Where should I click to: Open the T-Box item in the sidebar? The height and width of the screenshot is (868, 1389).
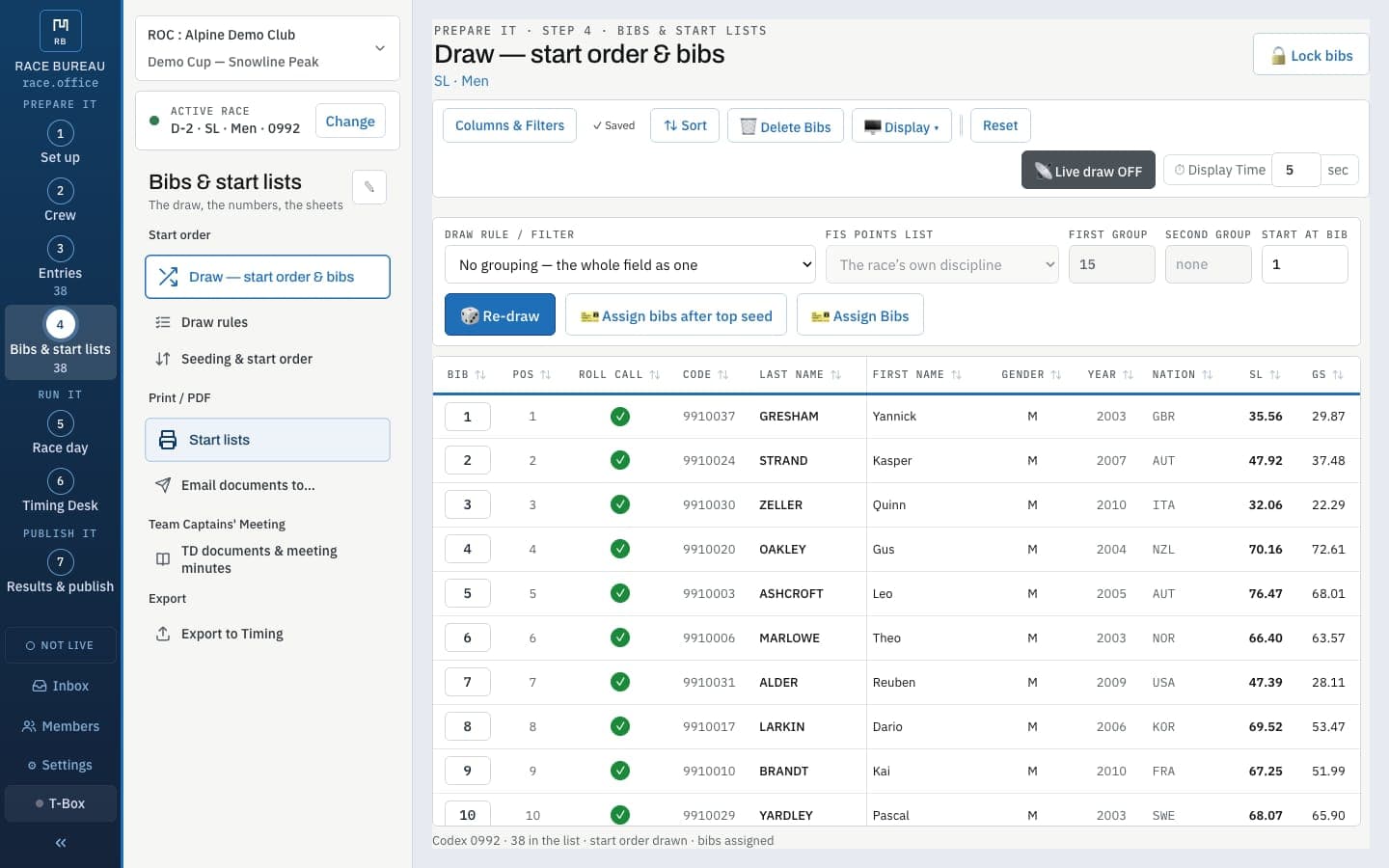point(61,803)
